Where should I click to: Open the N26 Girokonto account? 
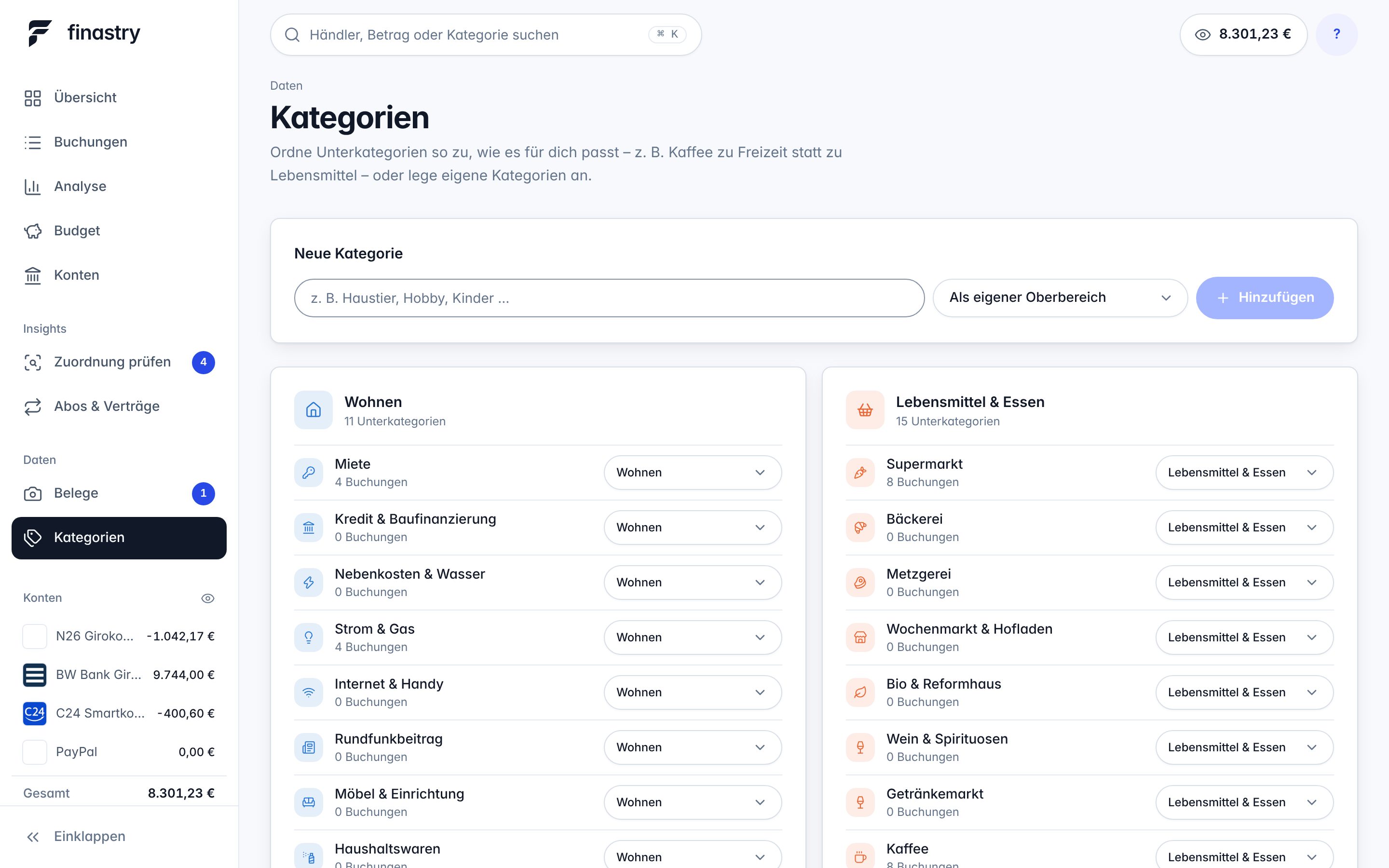point(119,636)
